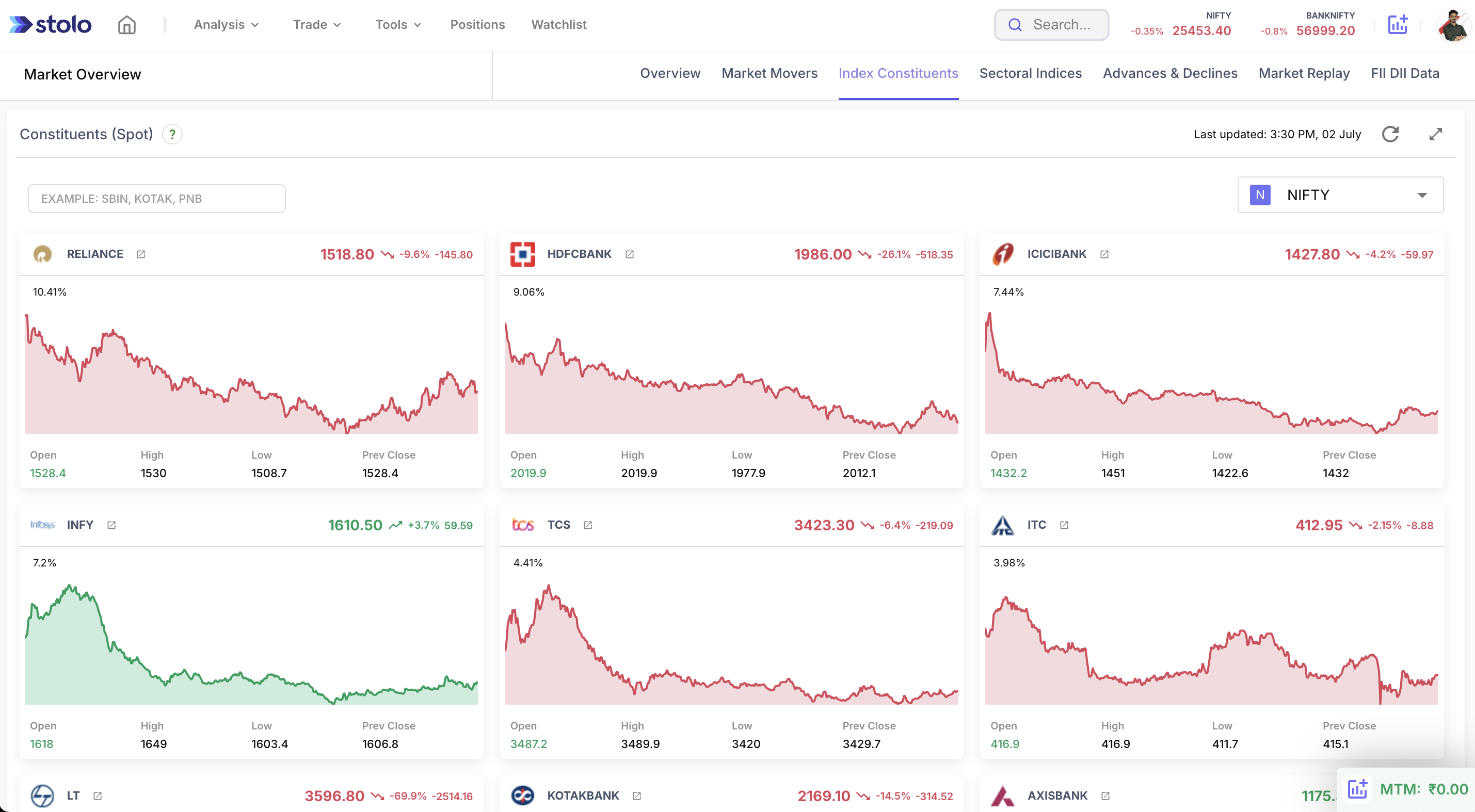1475x812 pixels.
Task: Open ICICIBANK external link icon
Action: tap(1104, 254)
